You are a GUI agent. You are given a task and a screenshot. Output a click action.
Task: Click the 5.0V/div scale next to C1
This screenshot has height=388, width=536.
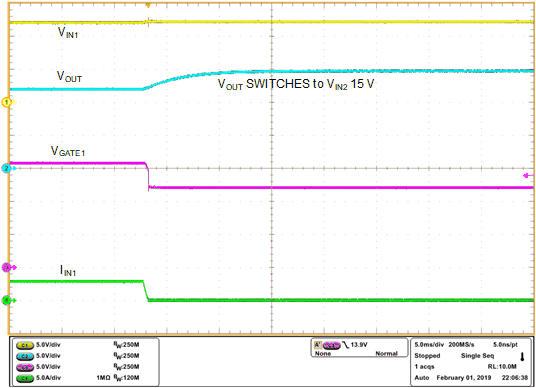pos(48,345)
